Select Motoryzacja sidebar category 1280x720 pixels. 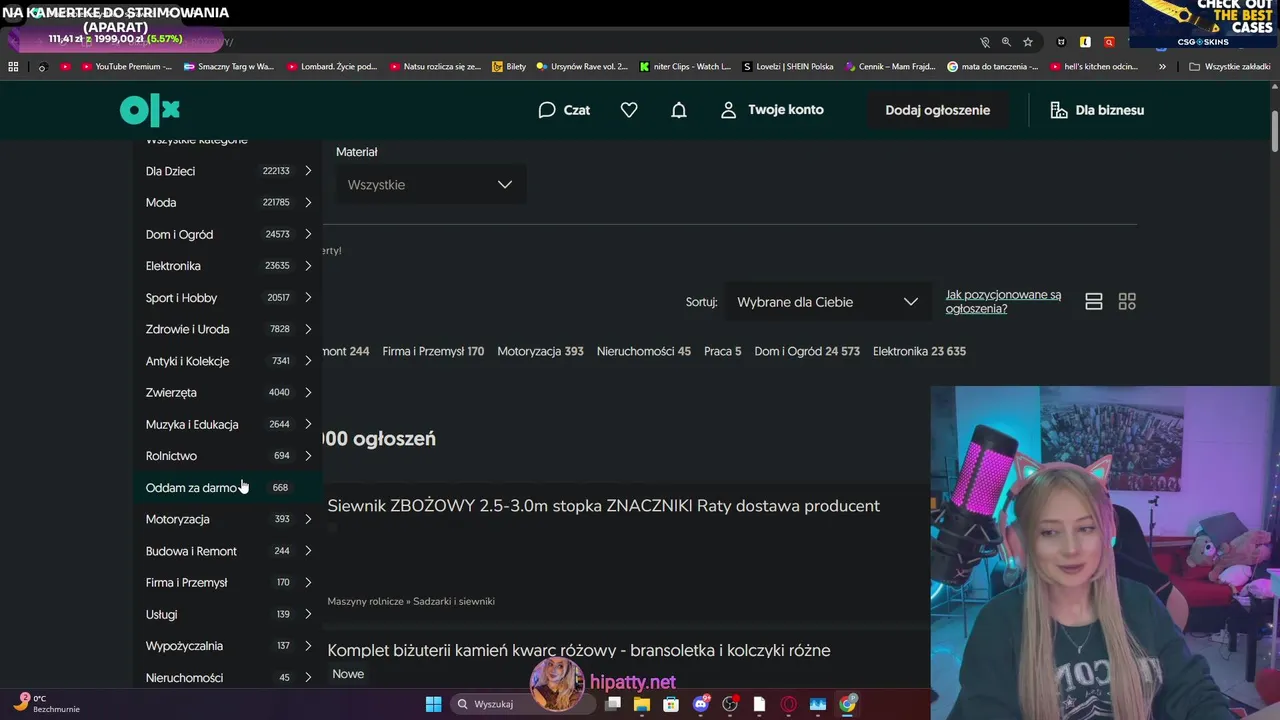(x=229, y=519)
